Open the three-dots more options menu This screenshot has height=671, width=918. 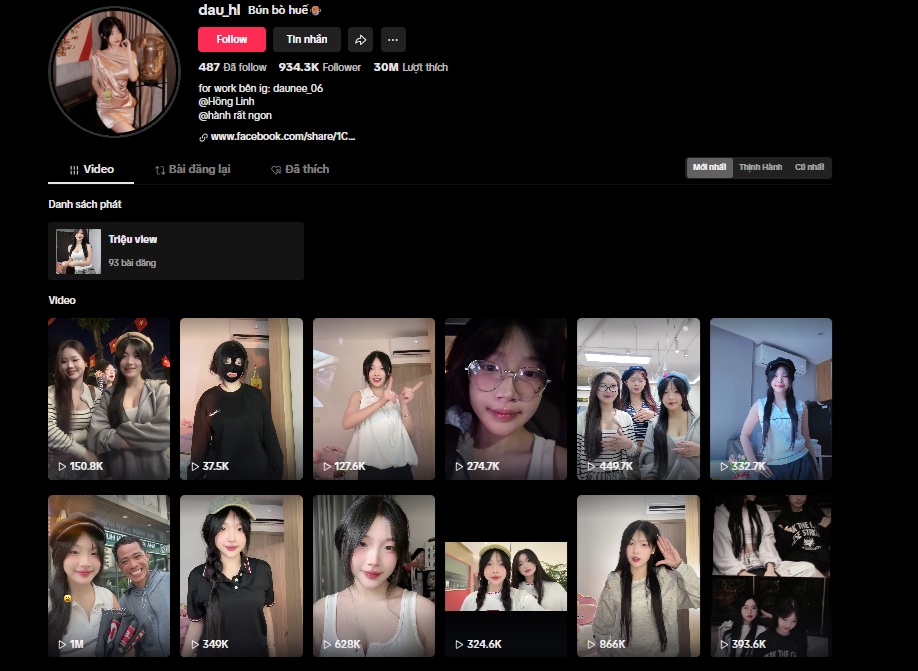393,40
